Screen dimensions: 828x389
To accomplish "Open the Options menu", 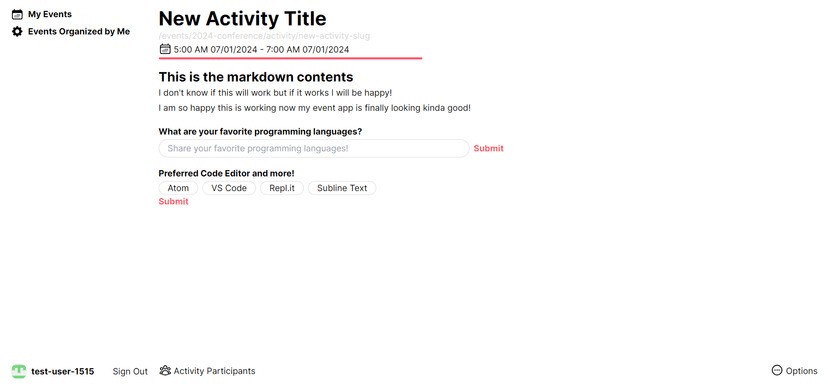I will click(794, 371).
